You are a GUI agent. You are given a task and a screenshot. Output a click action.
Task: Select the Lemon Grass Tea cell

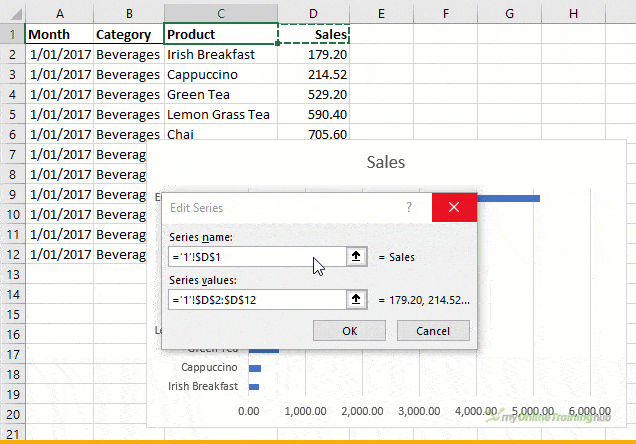click(x=221, y=114)
